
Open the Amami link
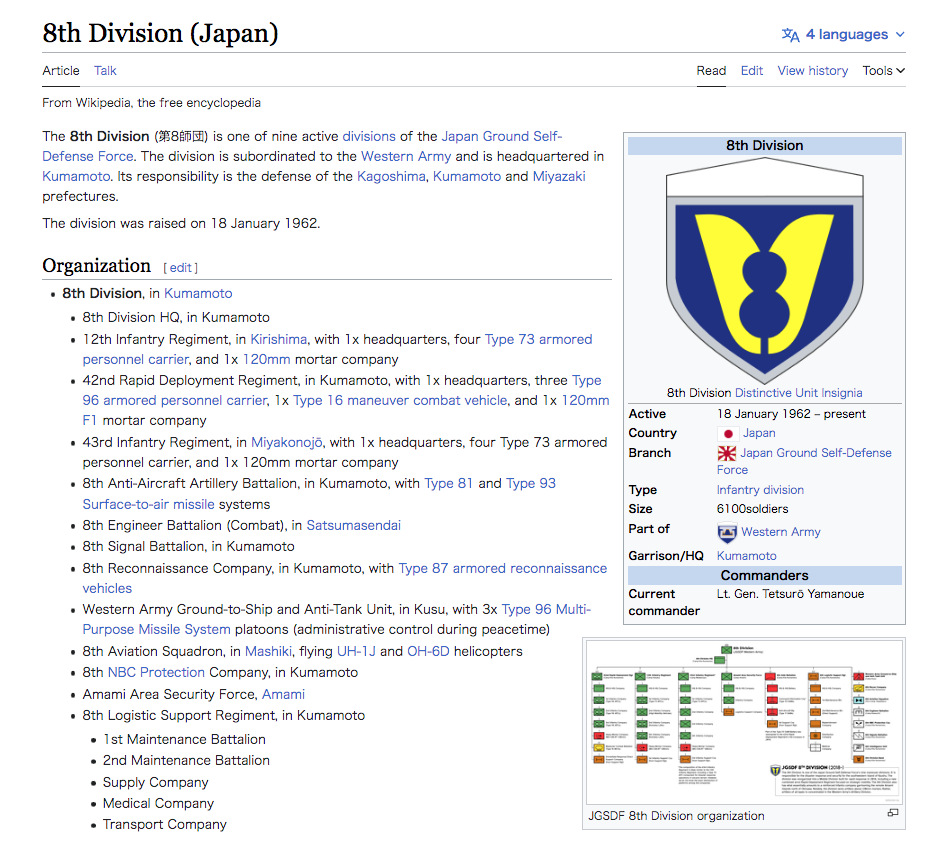pyautogui.click(x=284, y=695)
